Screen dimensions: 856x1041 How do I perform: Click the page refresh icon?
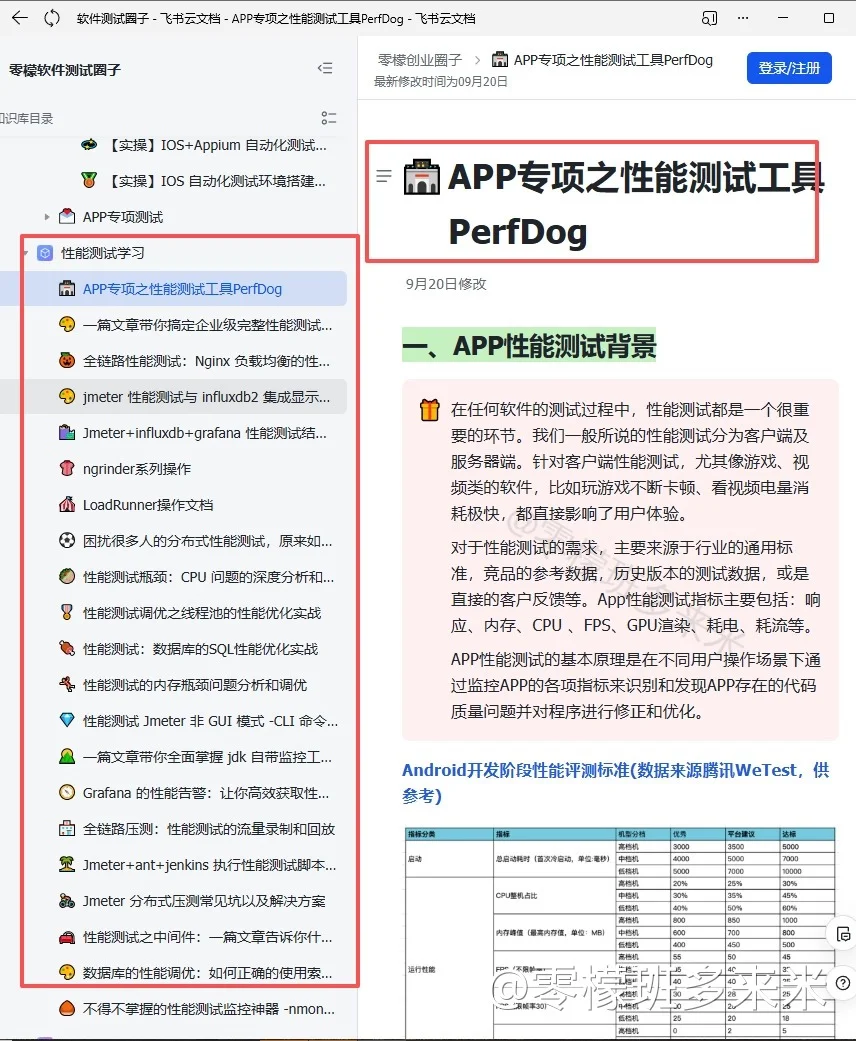click(51, 18)
